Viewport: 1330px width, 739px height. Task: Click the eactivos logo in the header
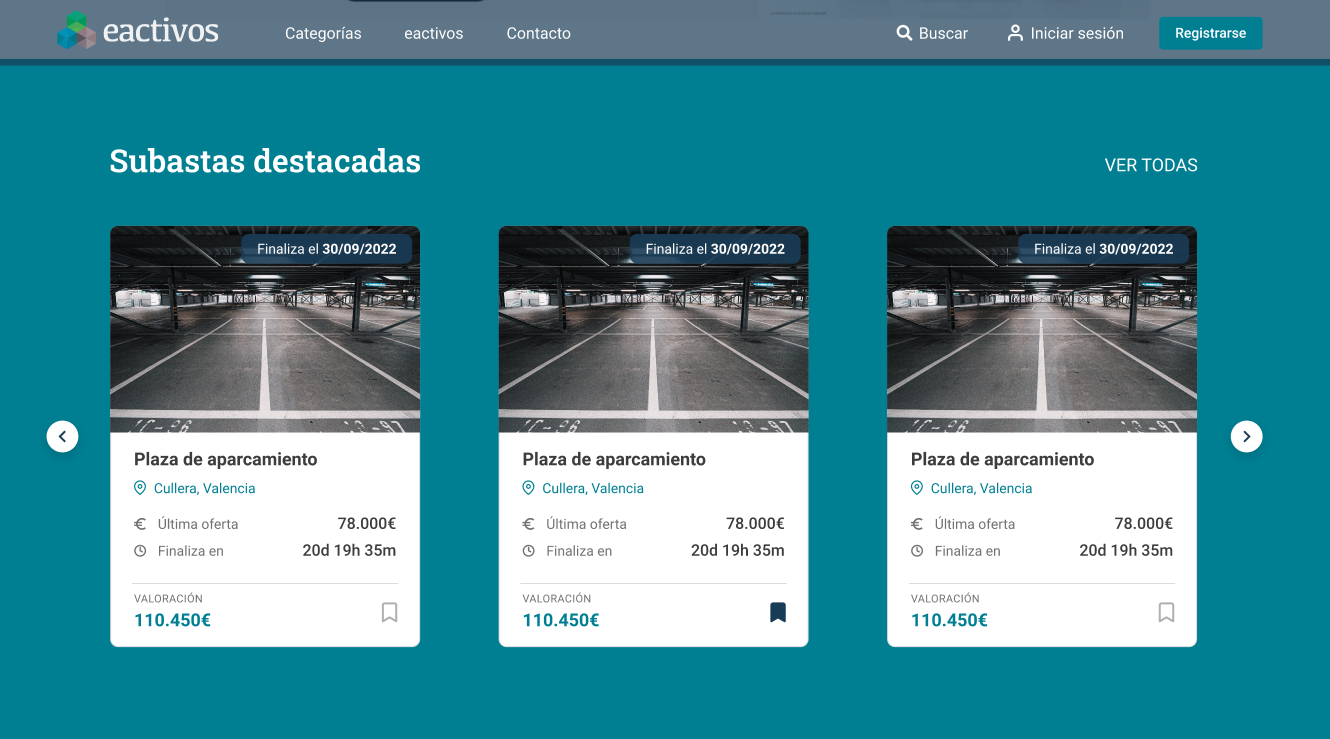(138, 31)
